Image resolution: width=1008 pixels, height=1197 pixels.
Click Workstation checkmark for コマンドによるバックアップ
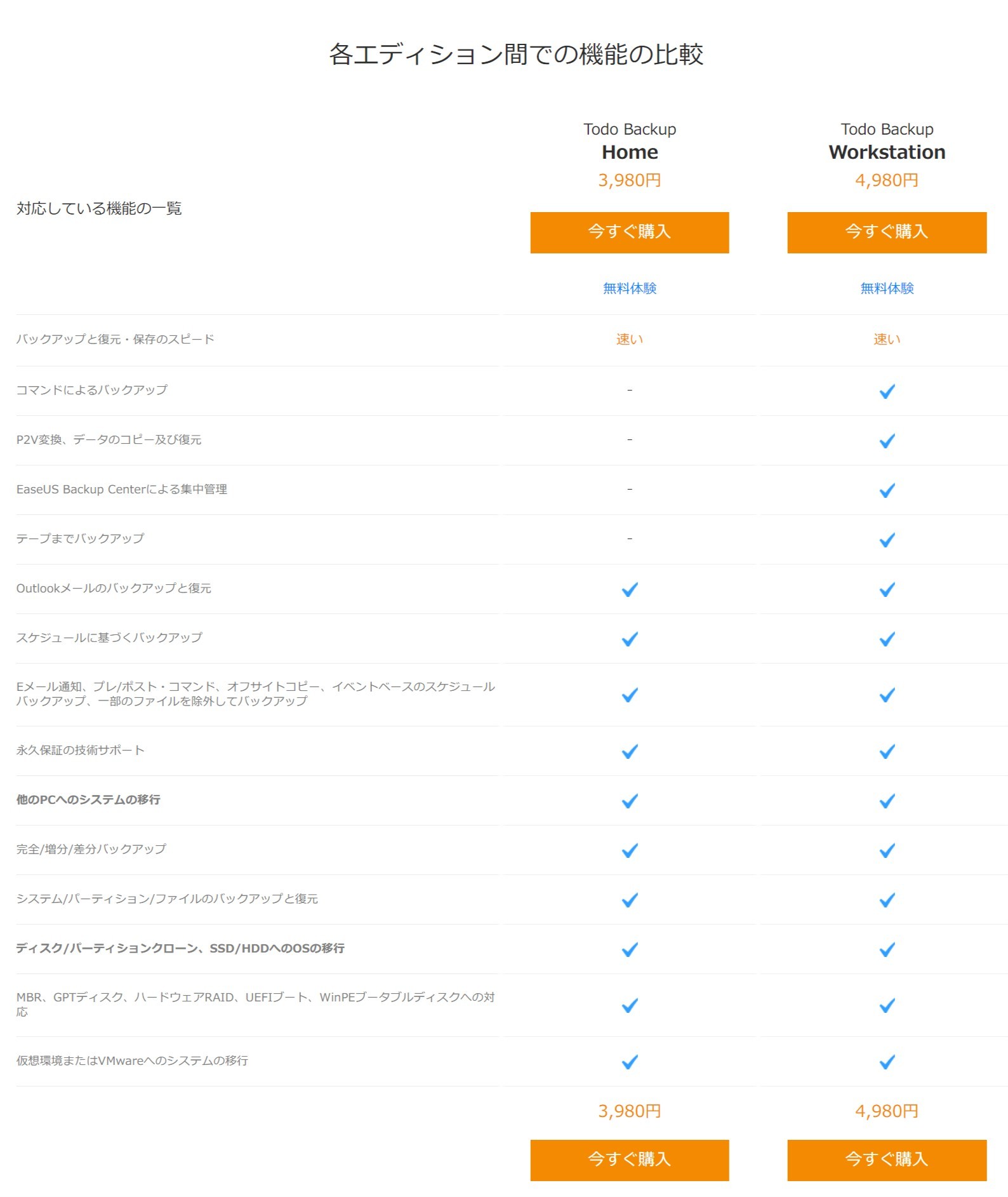(887, 391)
